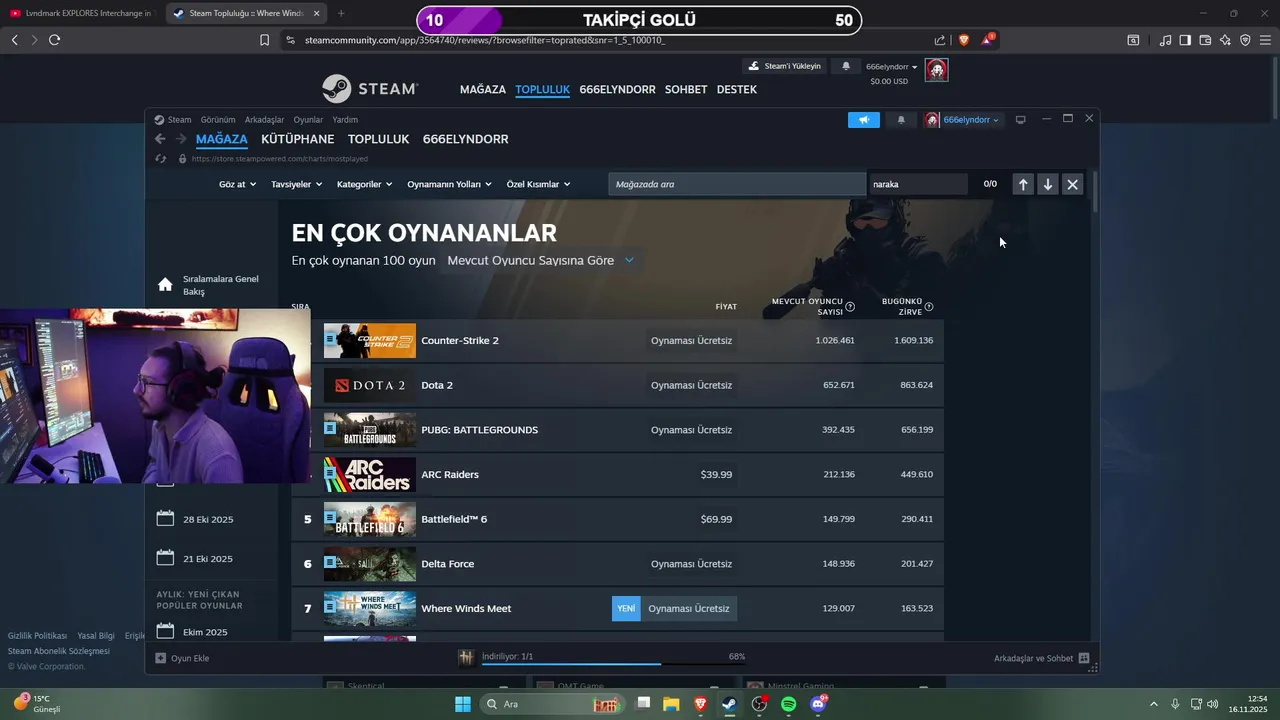This screenshot has width=1280, height=720.
Task: Click the find field containing naraka
Action: [x=918, y=184]
